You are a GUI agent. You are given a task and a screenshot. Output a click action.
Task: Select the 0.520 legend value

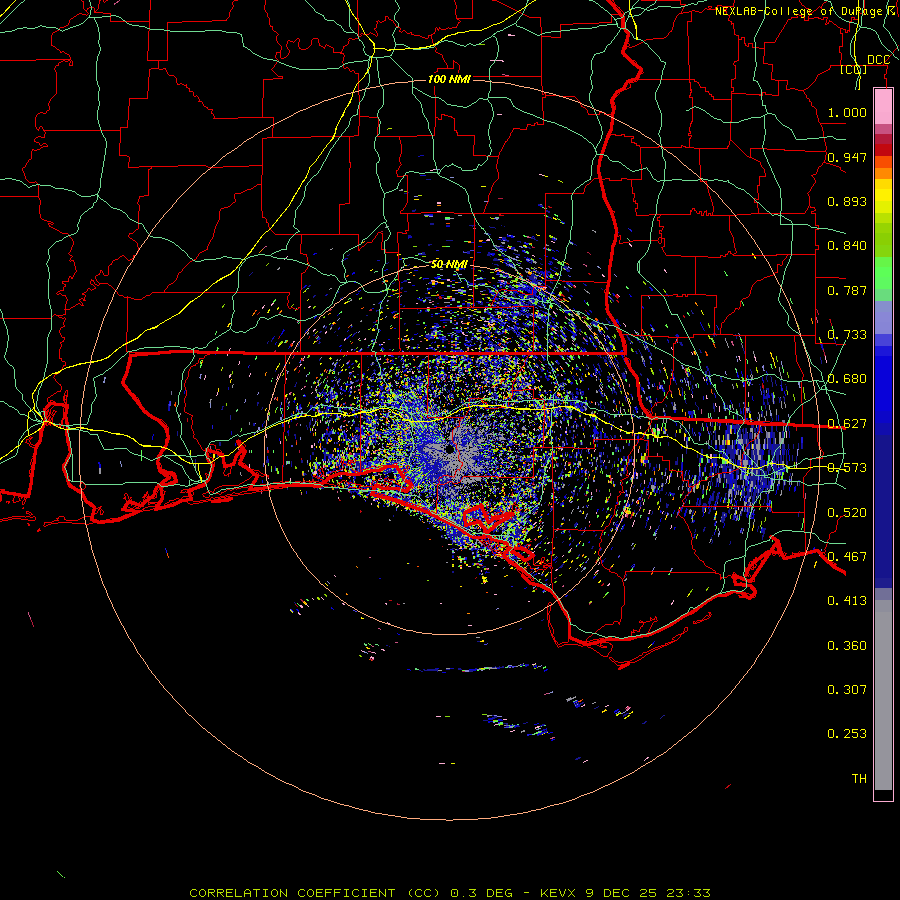click(847, 513)
